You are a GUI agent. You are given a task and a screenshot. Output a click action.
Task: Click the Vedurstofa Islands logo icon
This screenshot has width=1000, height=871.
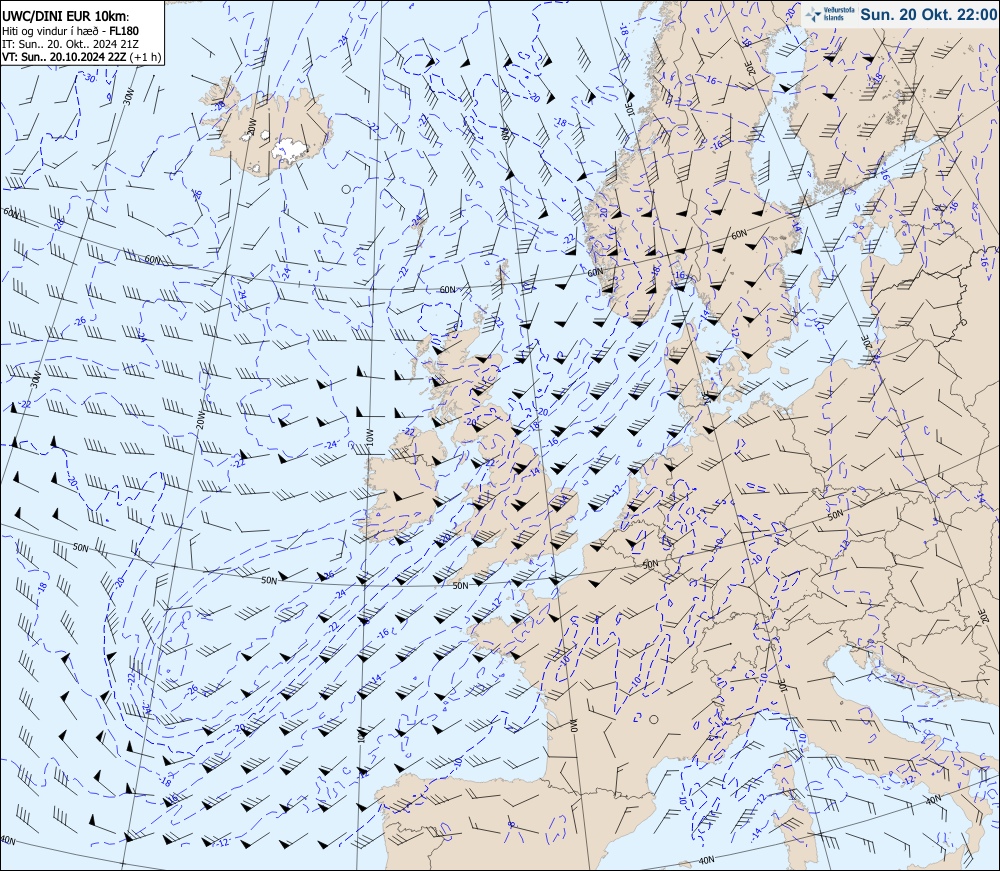point(814,14)
